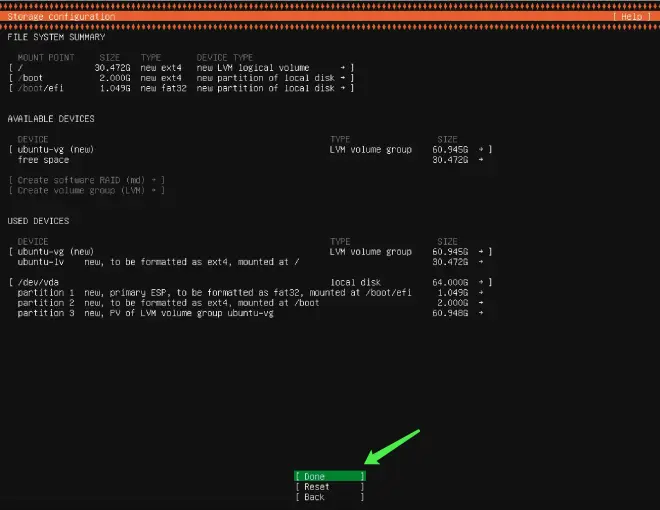Screen dimensions: 660x510
Task: Select the Done button
Action: pos(330,476)
